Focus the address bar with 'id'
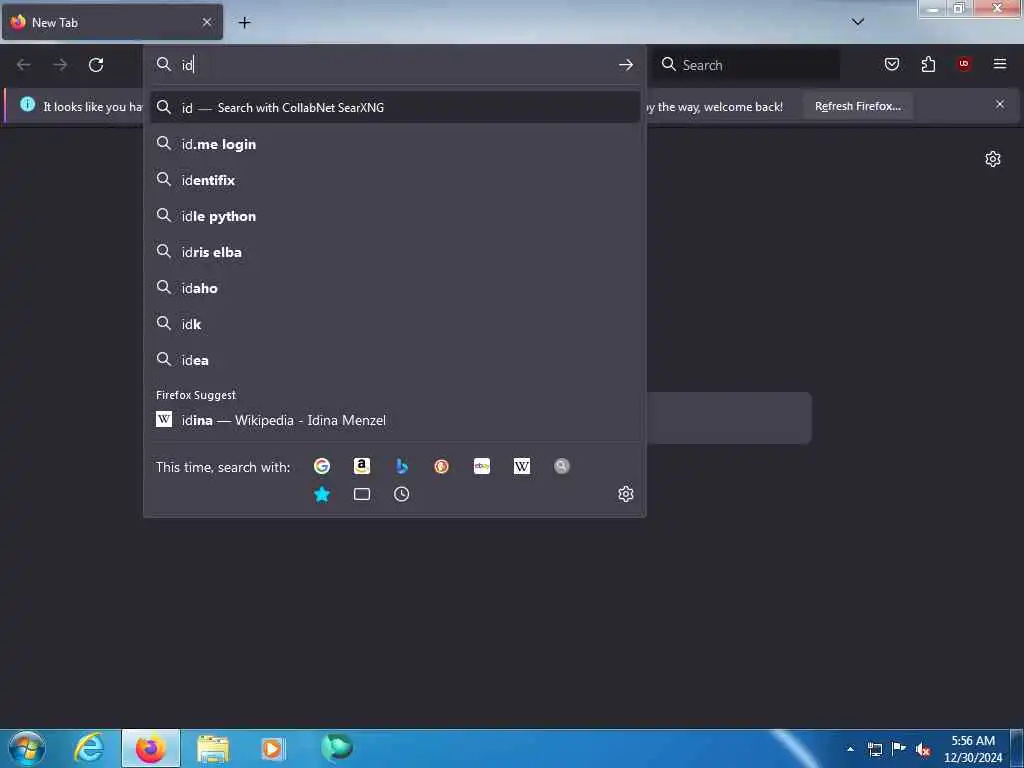 394,65
